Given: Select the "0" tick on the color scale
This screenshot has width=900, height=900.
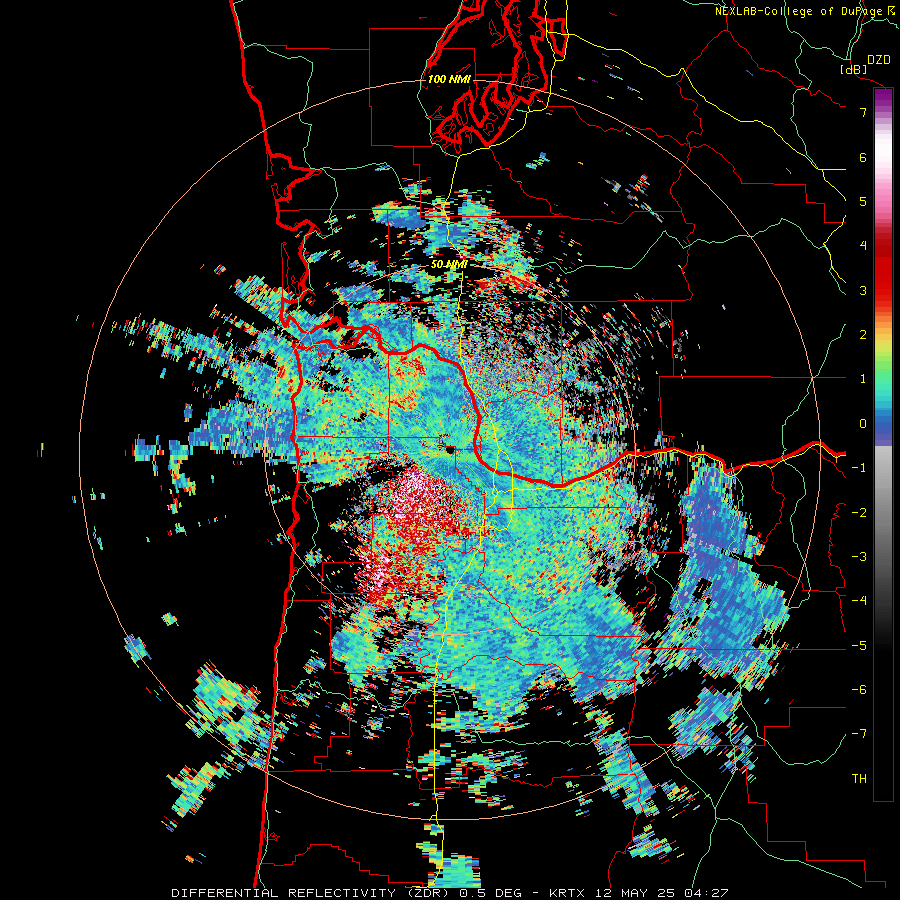Looking at the screenshot, I should pos(863,424).
